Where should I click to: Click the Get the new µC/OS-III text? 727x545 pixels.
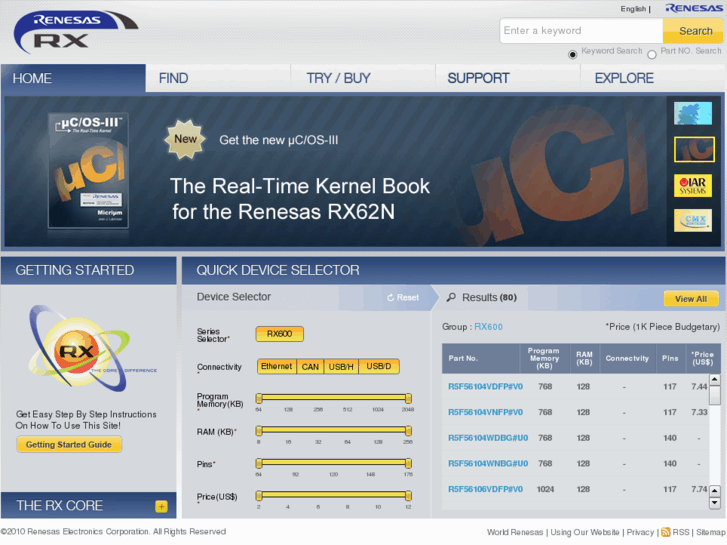(x=279, y=140)
